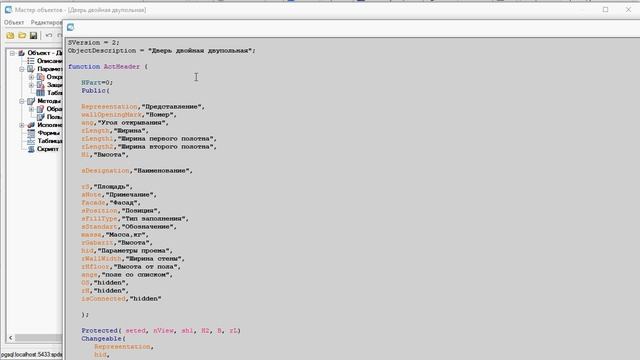Select the Обра... methods tree item
The height and width of the screenshot is (360, 640).
point(54,109)
